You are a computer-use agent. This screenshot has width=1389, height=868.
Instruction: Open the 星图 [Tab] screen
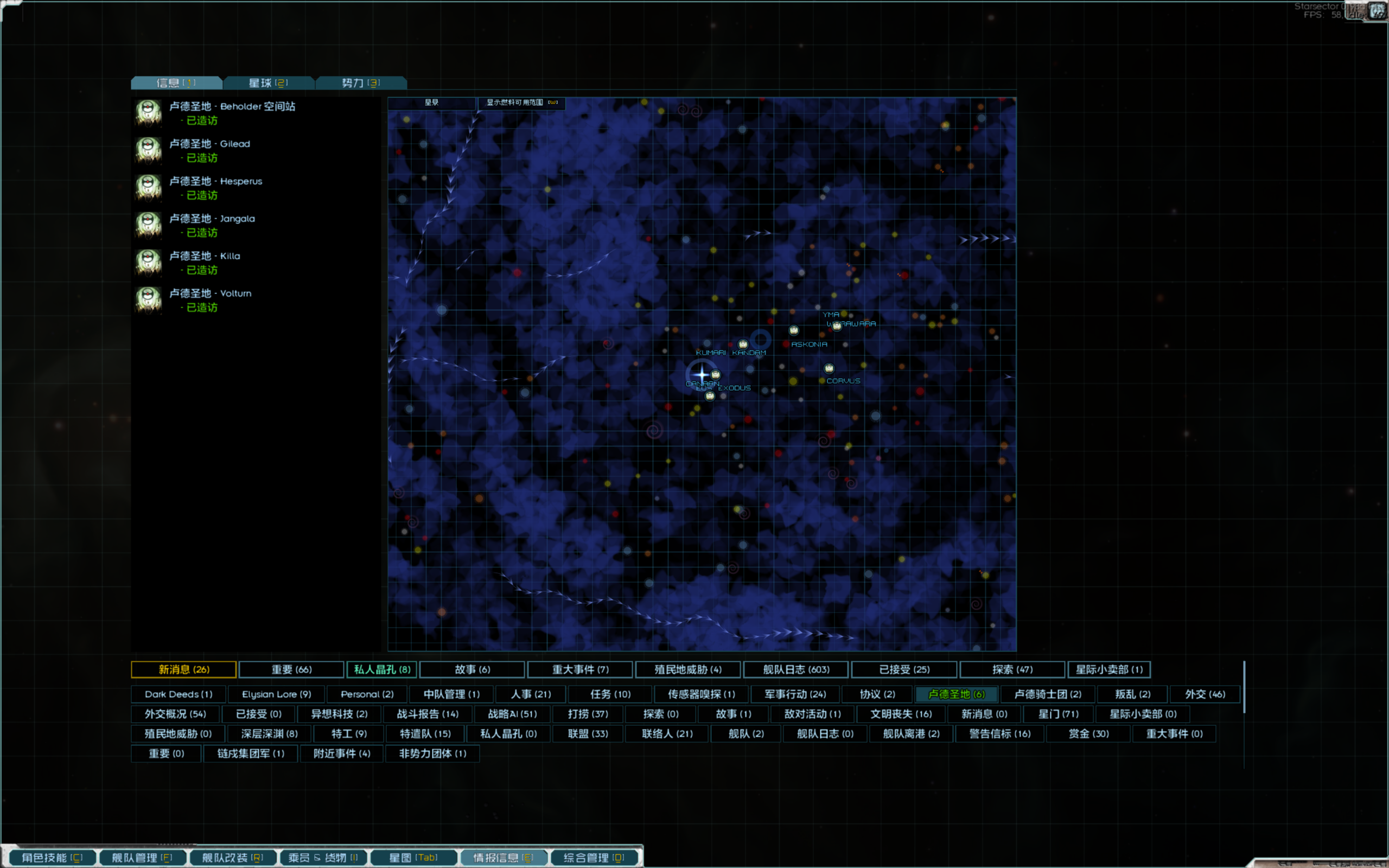[413, 858]
